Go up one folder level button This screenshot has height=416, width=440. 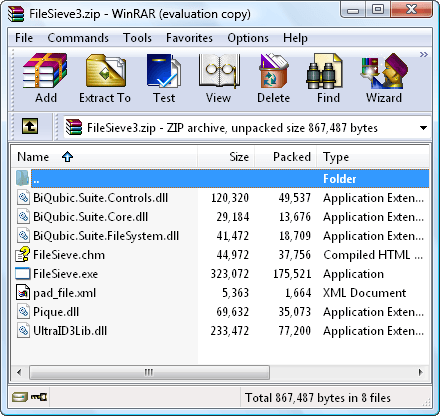pyautogui.click(x=30, y=127)
